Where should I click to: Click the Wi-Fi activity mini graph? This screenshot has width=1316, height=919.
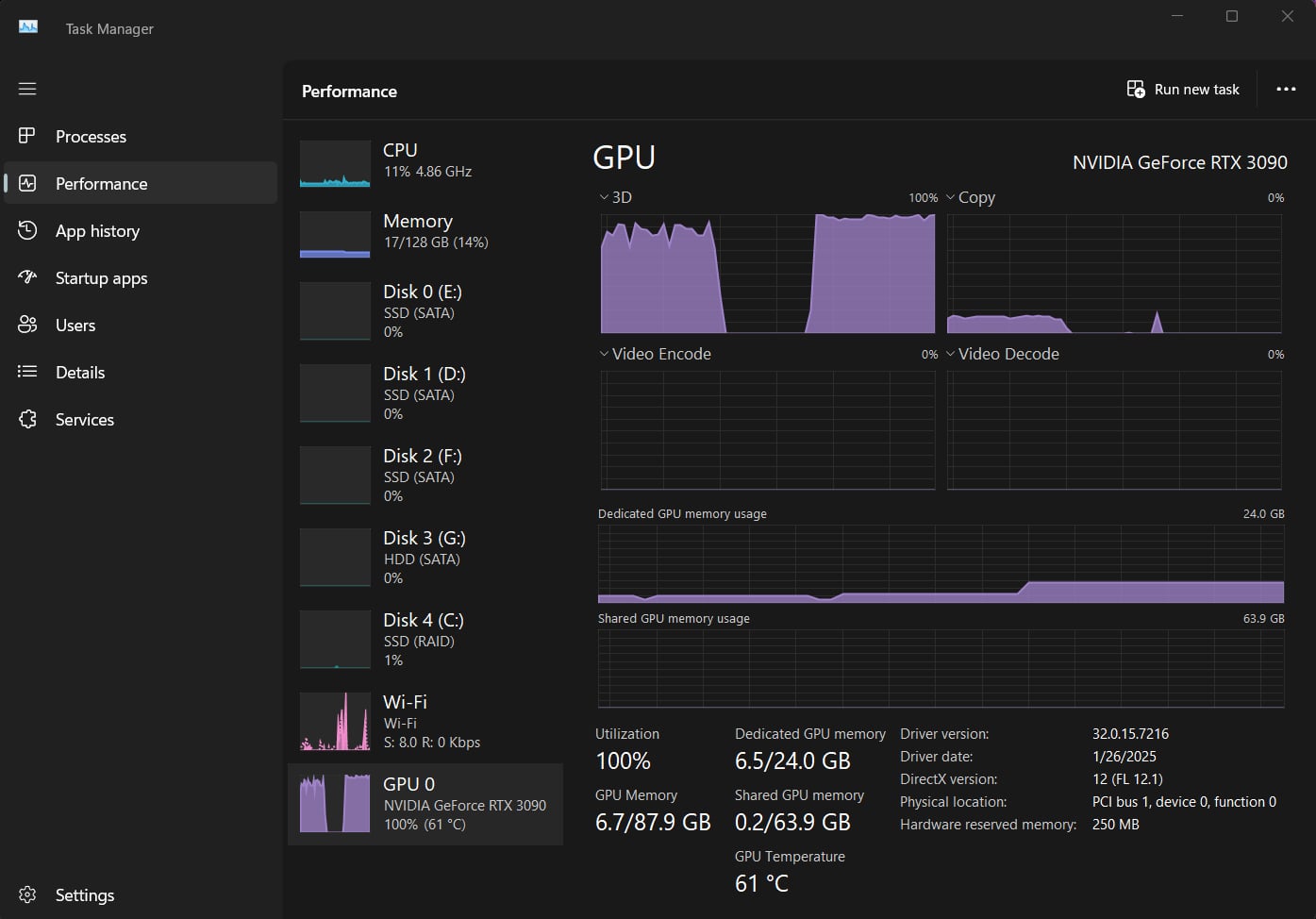(x=335, y=721)
